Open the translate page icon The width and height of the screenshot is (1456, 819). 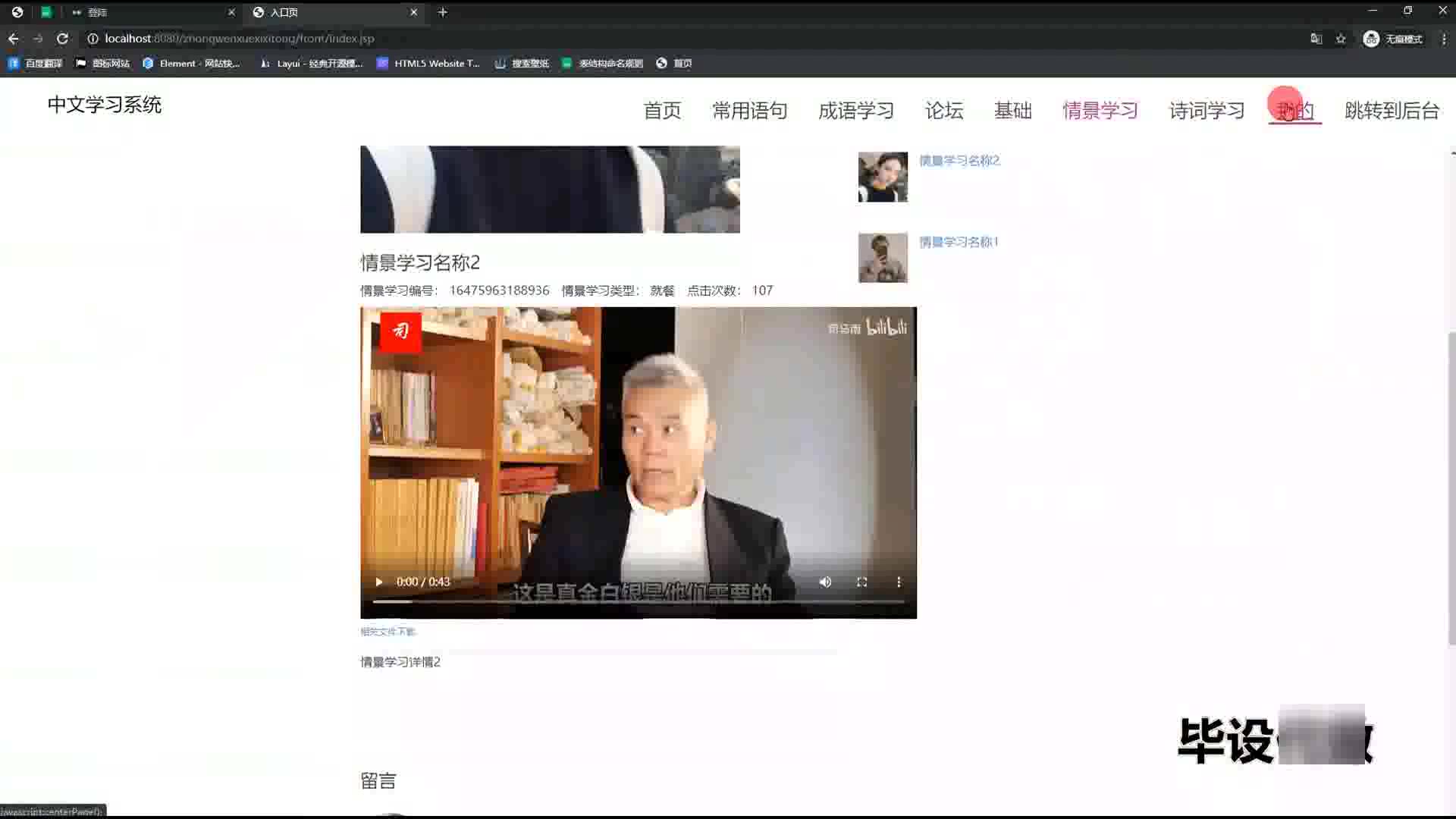[1316, 39]
